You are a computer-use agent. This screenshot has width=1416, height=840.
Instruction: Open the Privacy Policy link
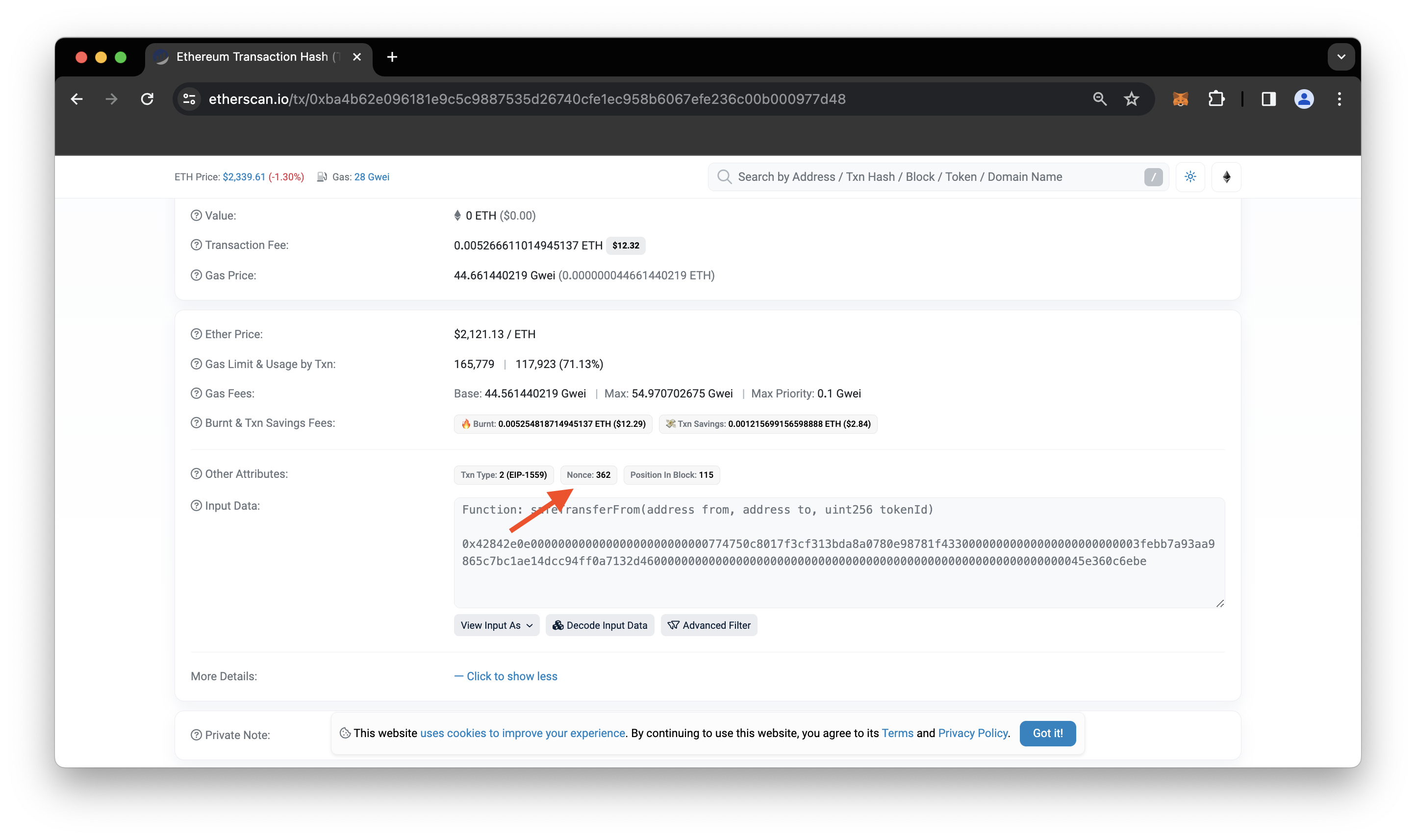[x=973, y=733]
